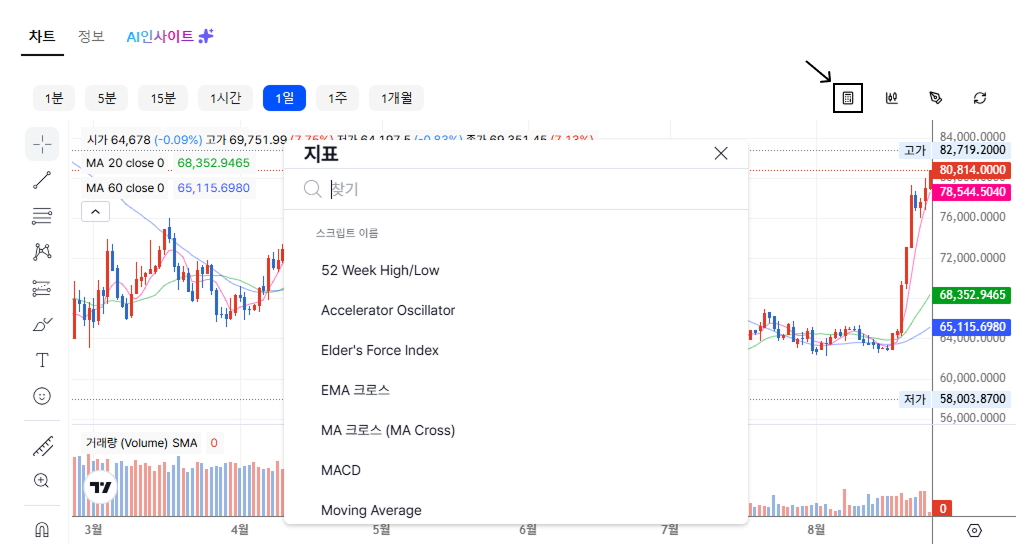Viewport: 1032px width, 560px height.
Task: Click the MA 60 close legend
Action: (x=125, y=188)
